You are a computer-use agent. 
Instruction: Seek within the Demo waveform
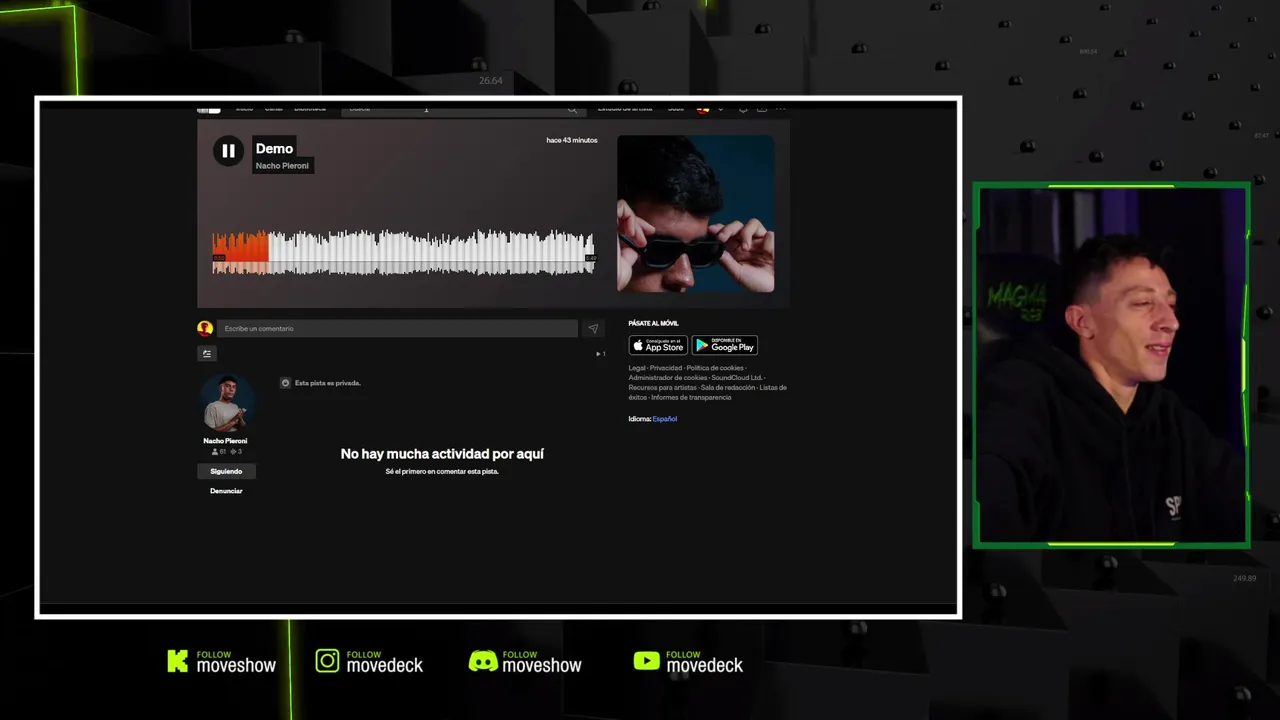tap(404, 252)
